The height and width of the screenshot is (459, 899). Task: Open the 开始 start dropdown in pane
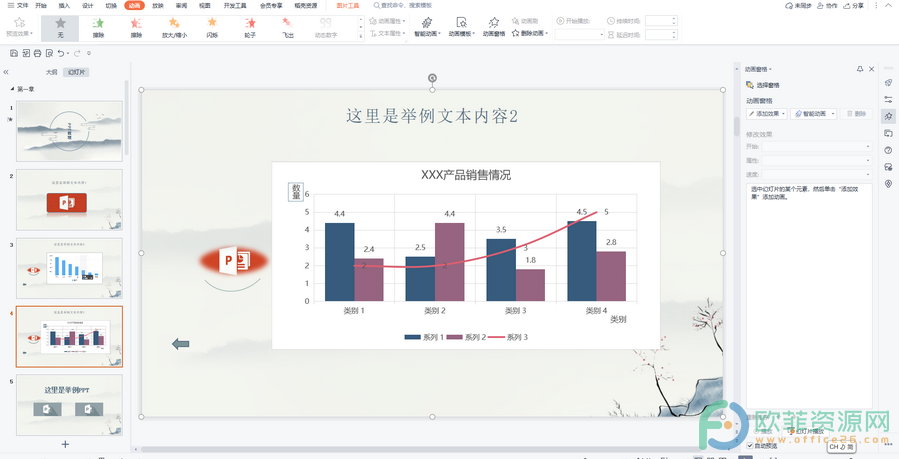(x=816, y=147)
